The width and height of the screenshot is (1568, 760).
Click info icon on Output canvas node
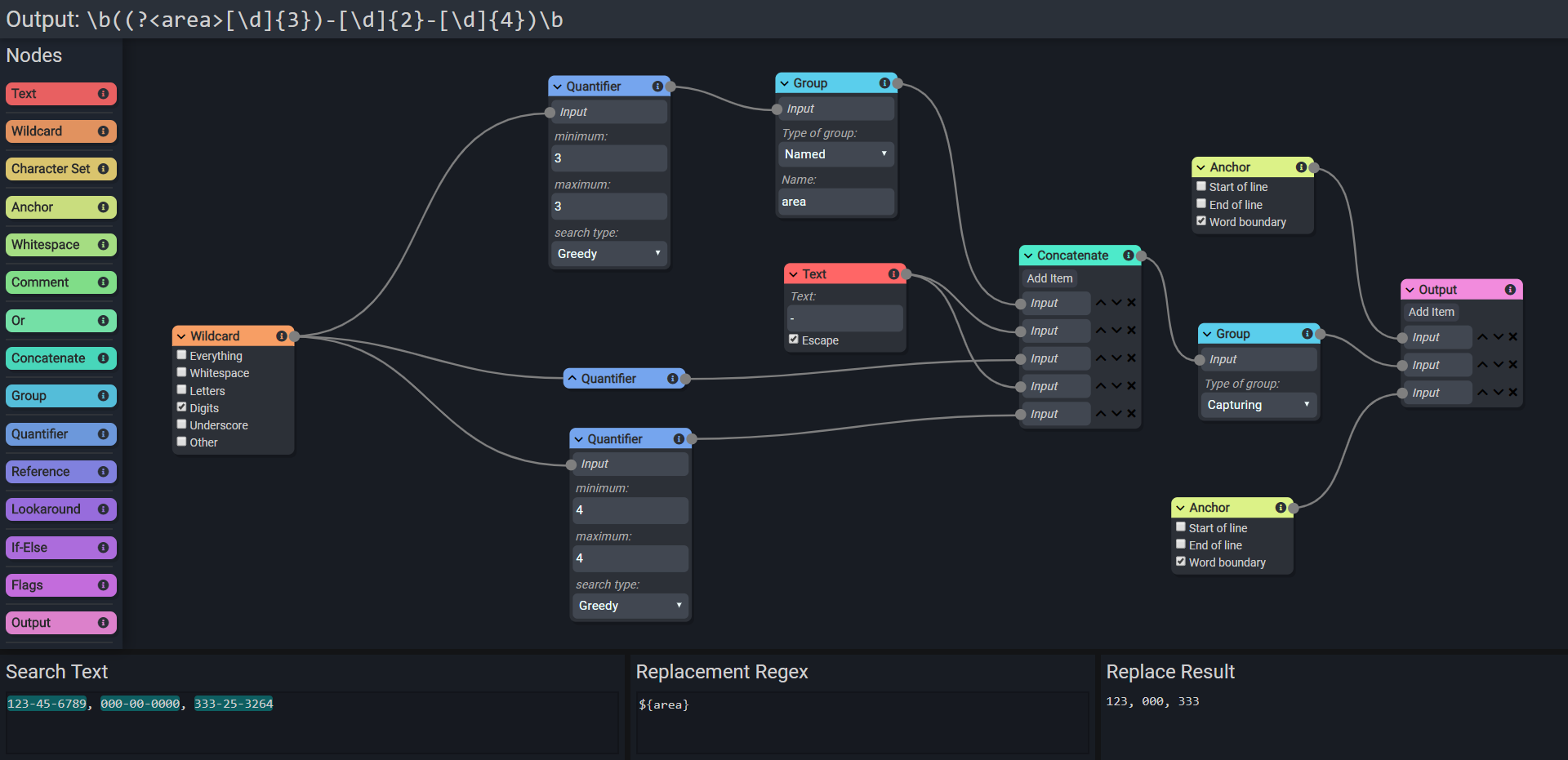1510,290
